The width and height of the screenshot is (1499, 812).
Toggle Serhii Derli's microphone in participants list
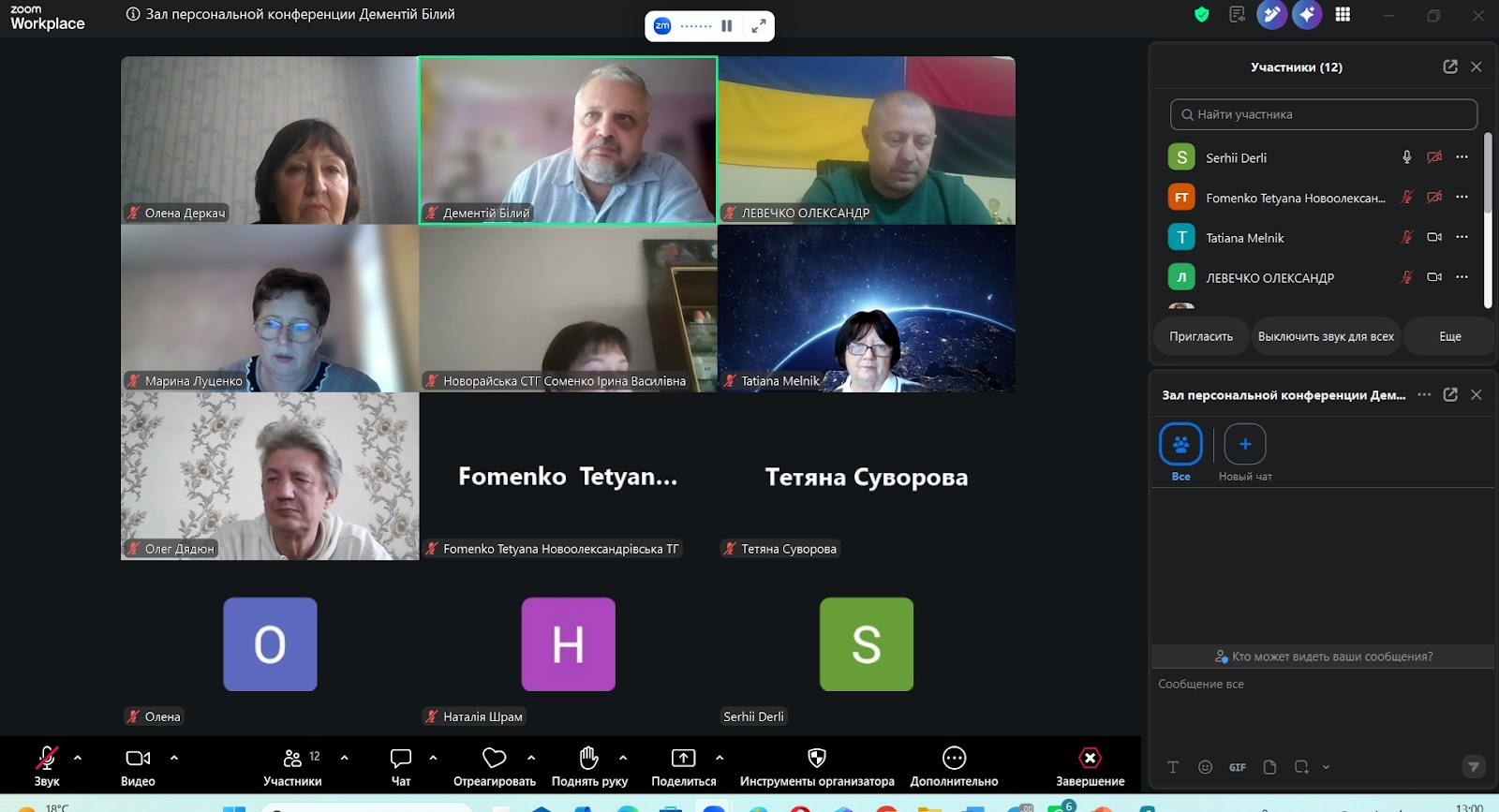(1406, 157)
